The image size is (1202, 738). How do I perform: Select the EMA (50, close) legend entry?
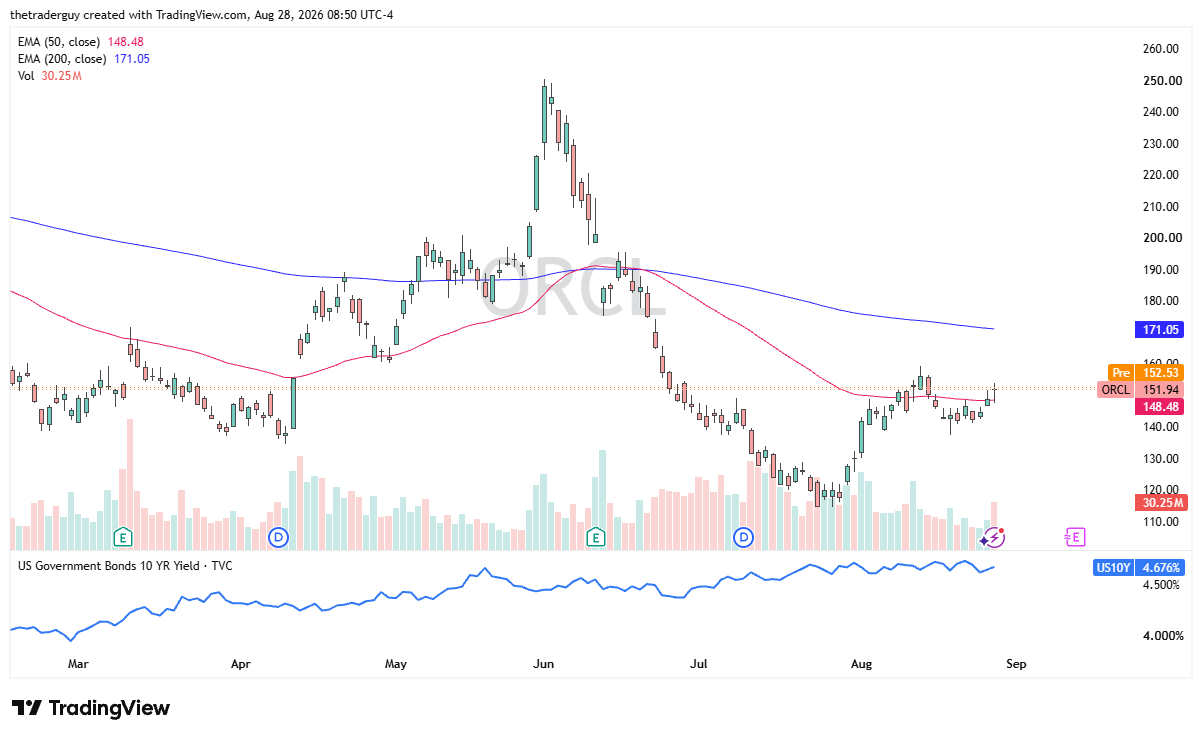coord(81,42)
